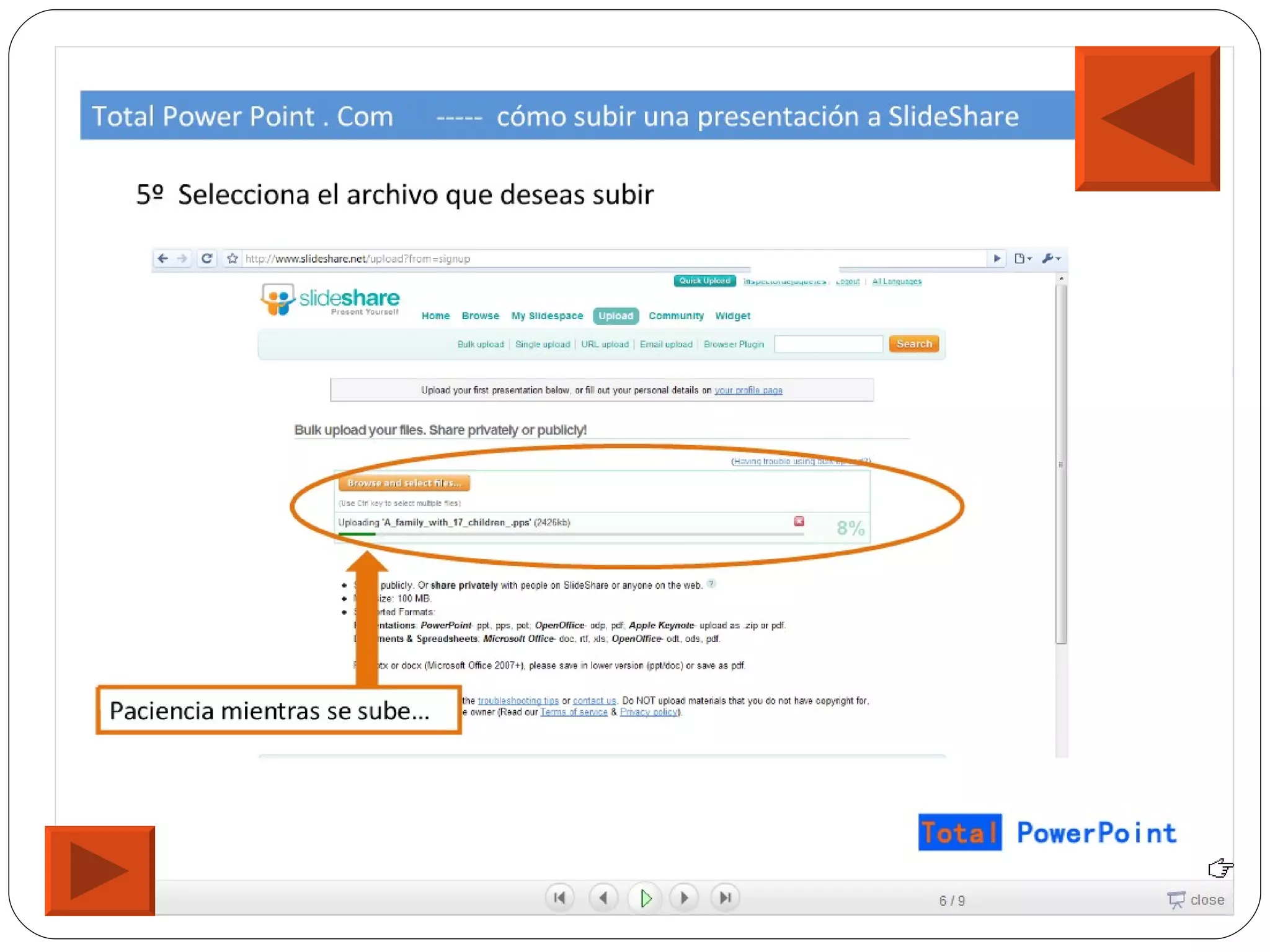Viewport: 1270px width, 952px height.
Task: Open the wrench settings dropdown
Action: pyautogui.click(x=1051, y=258)
